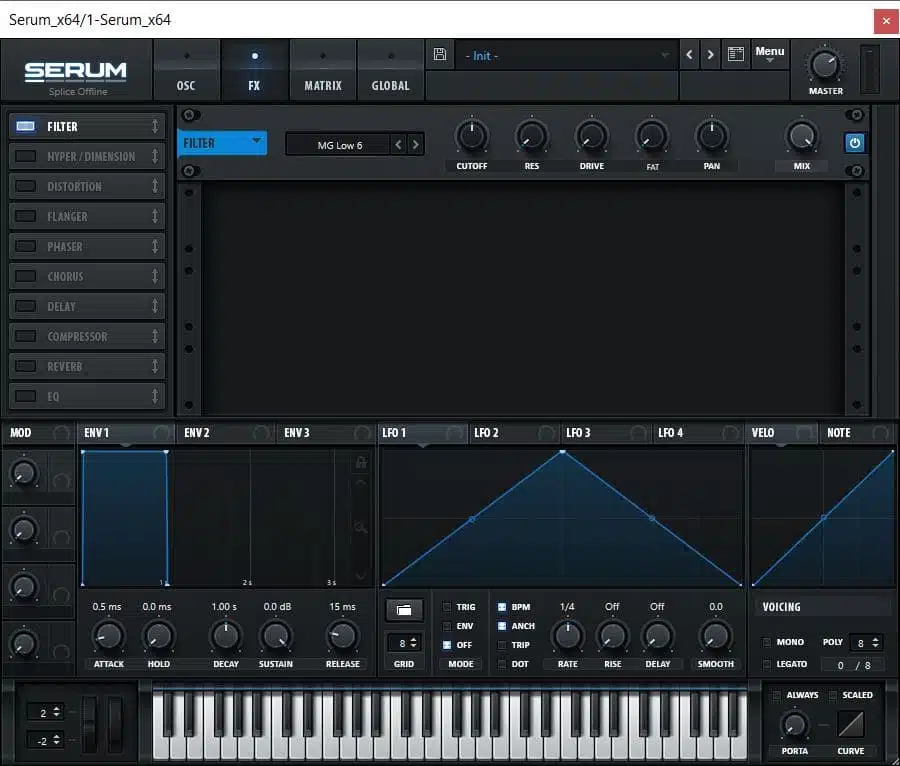
Task: Click reorder arrows on Delay effect row
Action: 155,306
